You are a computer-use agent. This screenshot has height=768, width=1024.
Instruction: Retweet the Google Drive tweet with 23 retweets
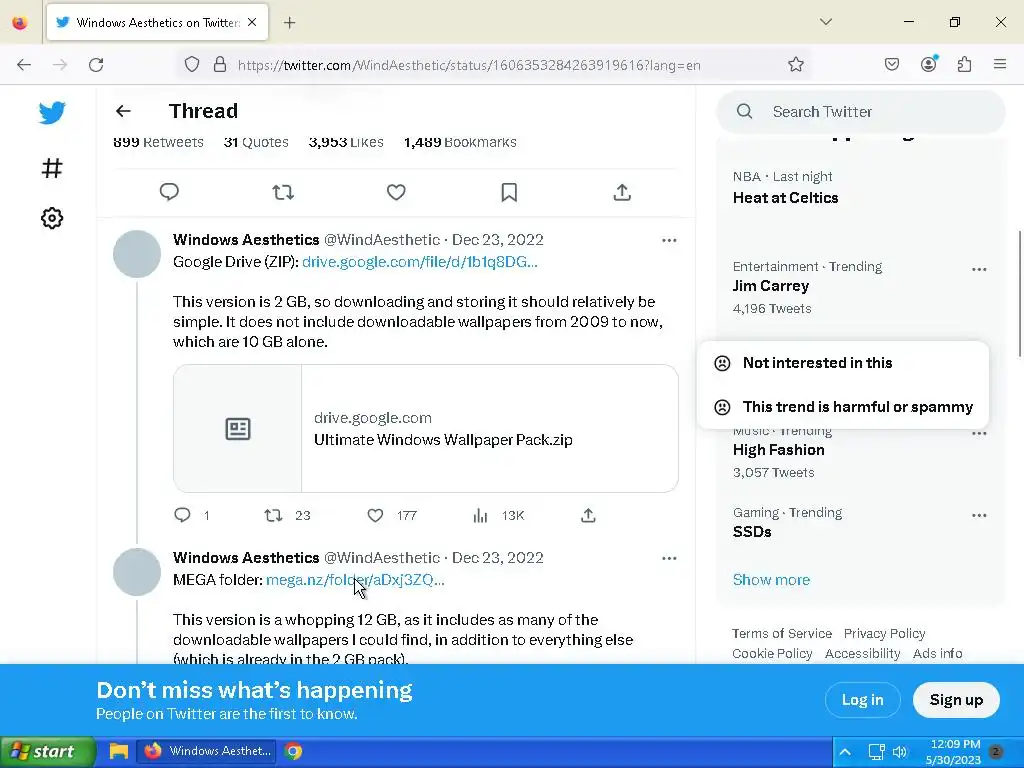[x=273, y=515]
